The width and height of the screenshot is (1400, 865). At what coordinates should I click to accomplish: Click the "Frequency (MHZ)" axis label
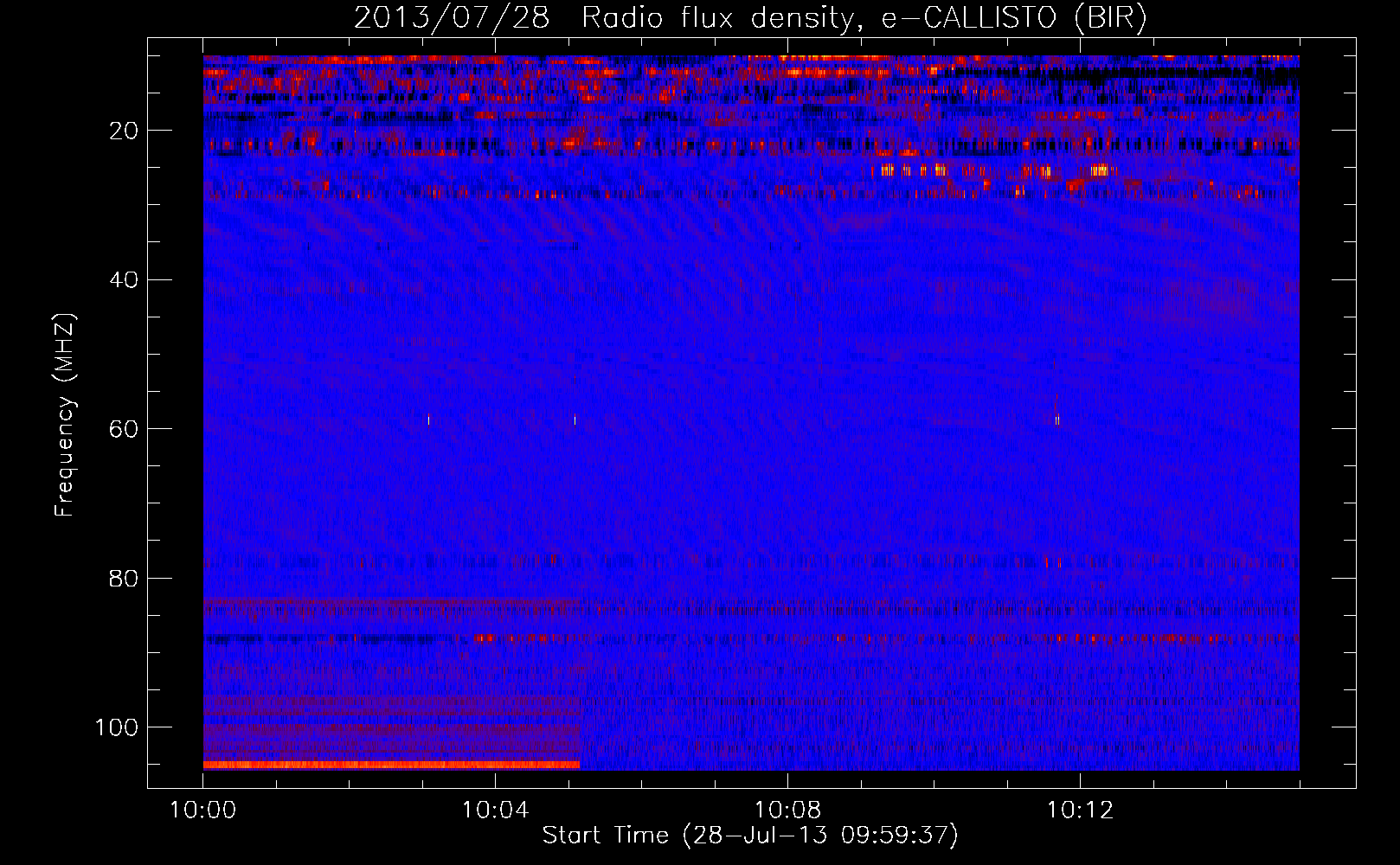pyautogui.click(x=65, y=414)
